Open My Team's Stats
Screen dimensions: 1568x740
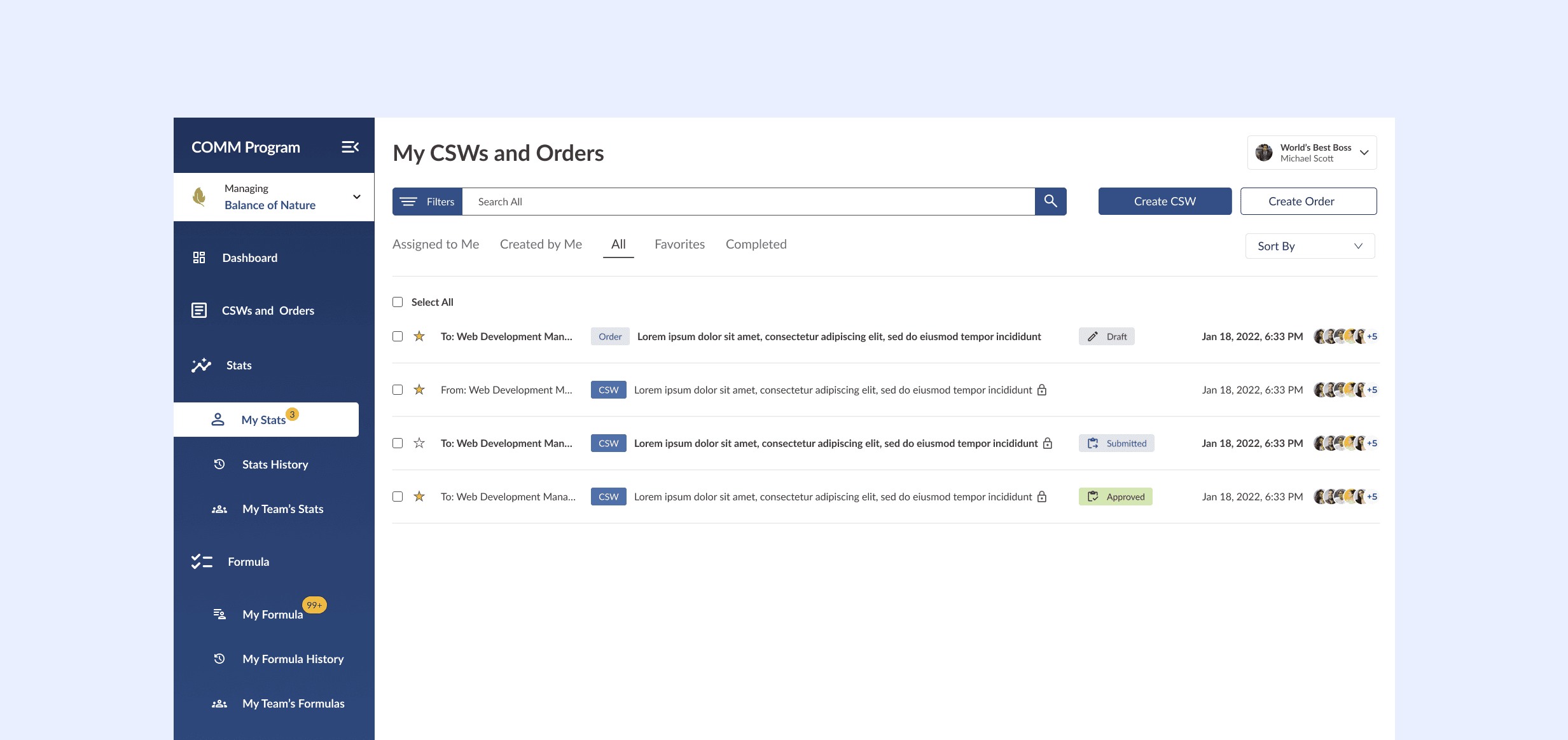[x=282, y=509]
